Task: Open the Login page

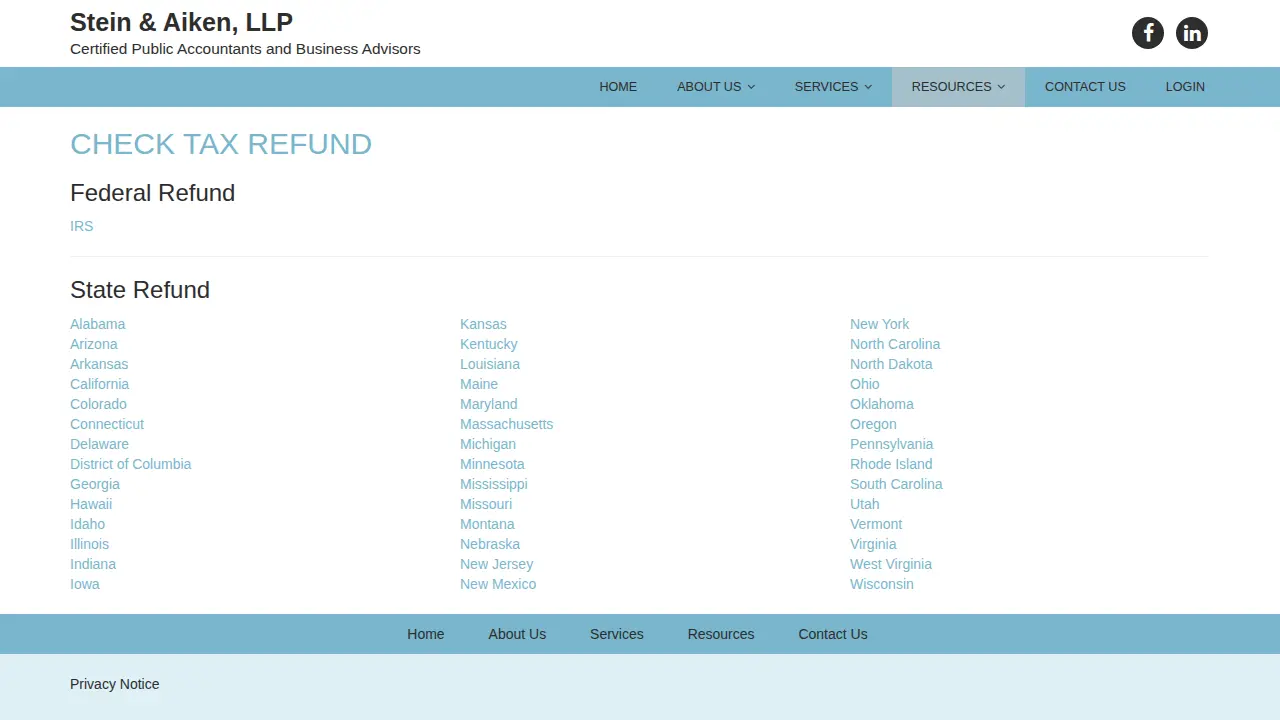Action: (1185, 87)
